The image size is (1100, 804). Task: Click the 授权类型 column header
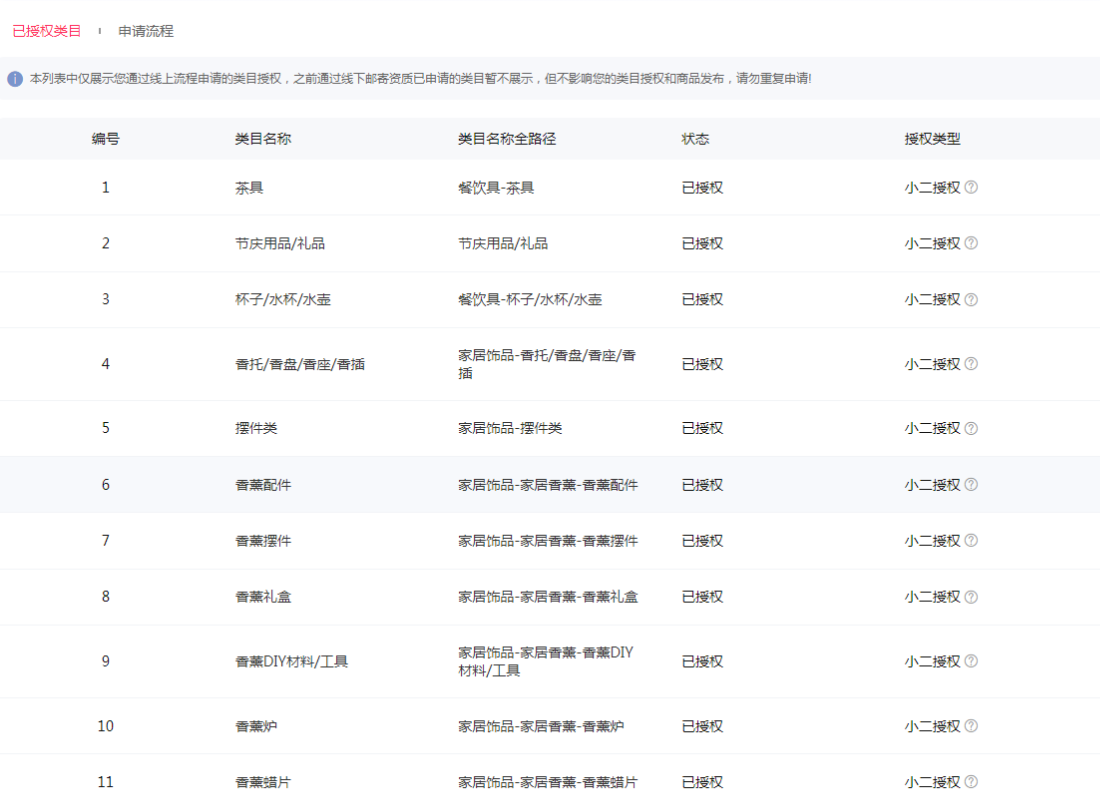[932, 139]
